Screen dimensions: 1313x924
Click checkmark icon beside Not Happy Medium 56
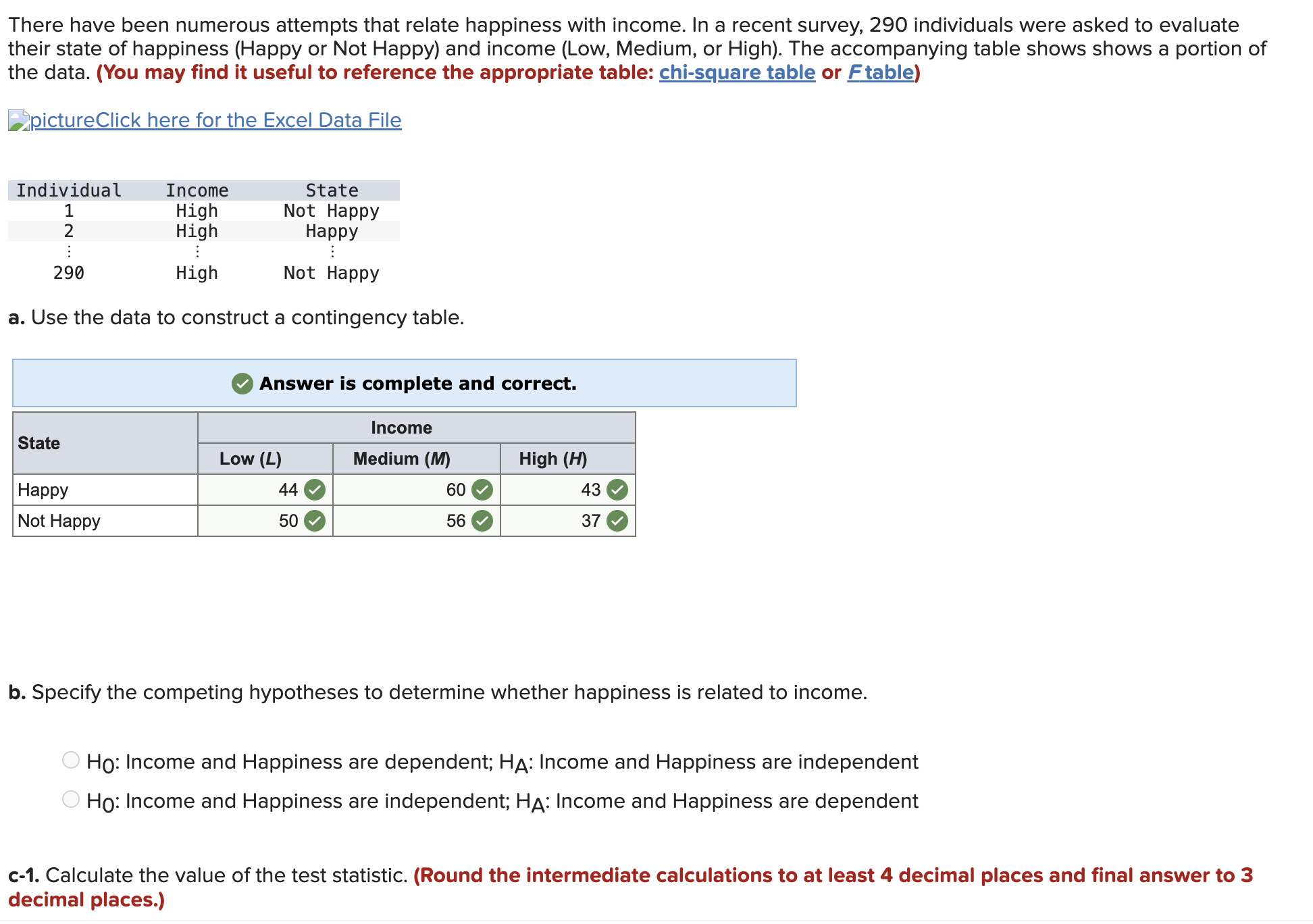click(x=482, y=521)
